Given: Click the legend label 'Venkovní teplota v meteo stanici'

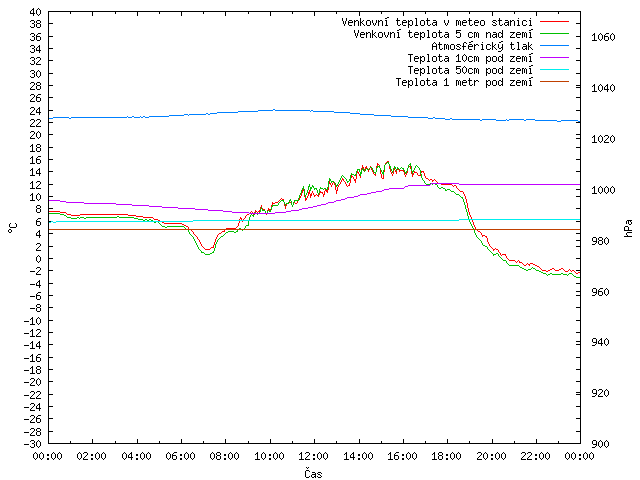Looking at the screenshot, I should [437, 22].
